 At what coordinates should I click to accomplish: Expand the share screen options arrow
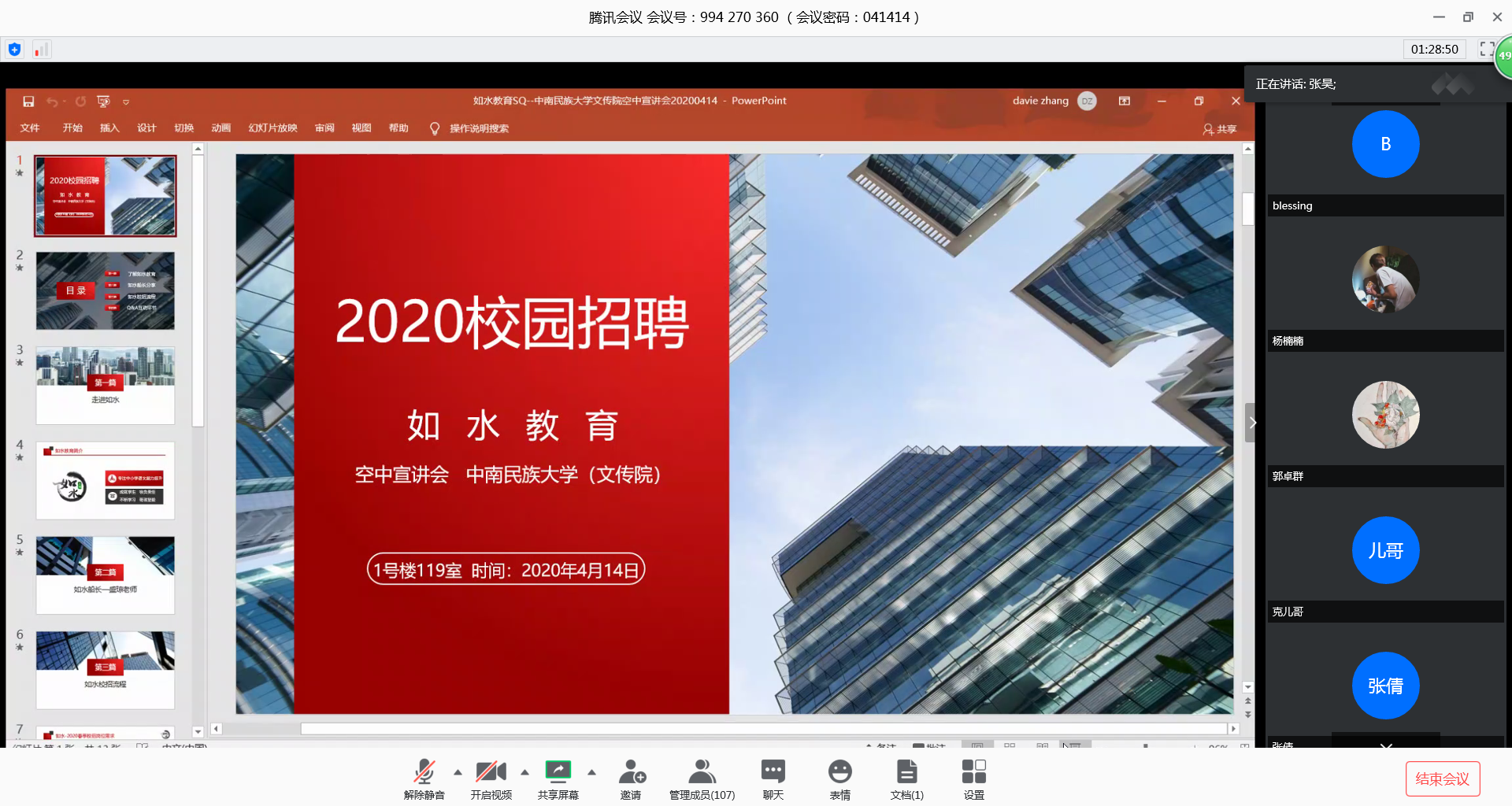click(591, 772)
